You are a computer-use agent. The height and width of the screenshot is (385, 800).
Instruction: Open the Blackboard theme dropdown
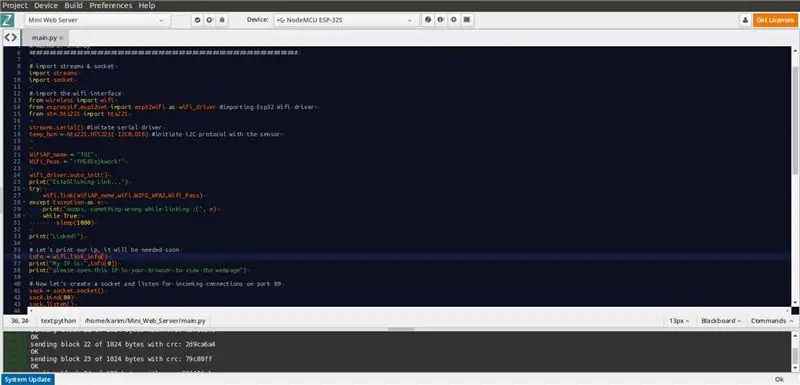point(720,321)
